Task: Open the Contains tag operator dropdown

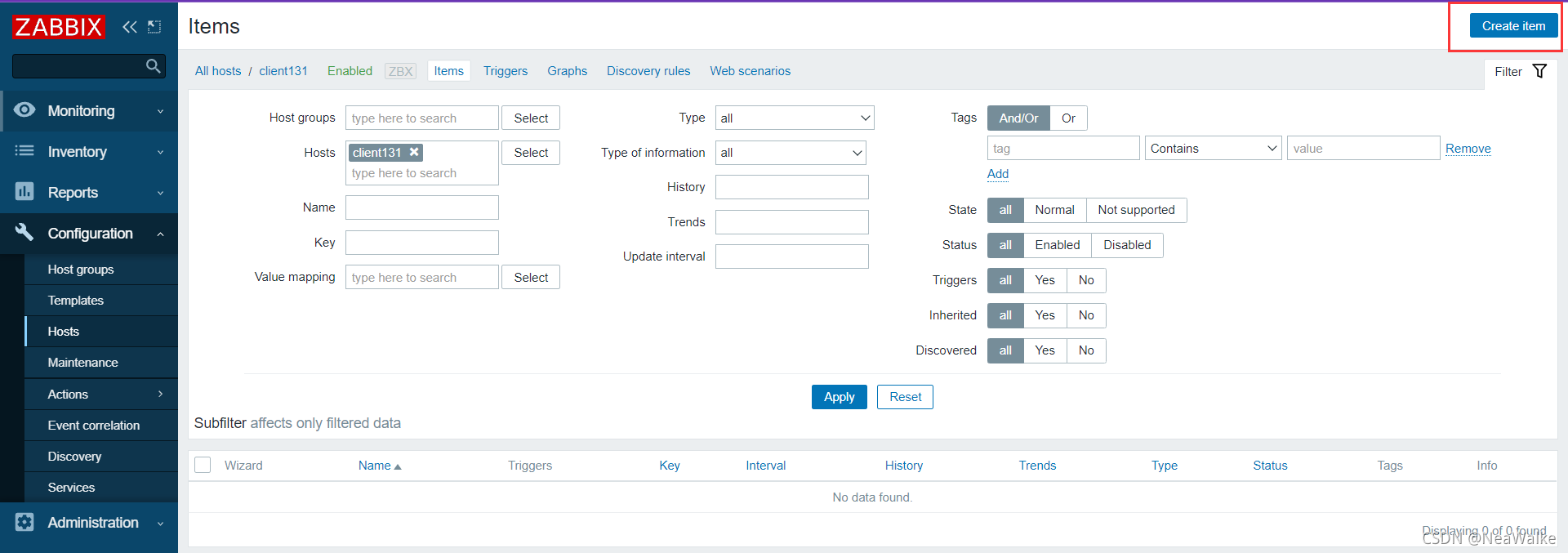Action: [1213, 148]
